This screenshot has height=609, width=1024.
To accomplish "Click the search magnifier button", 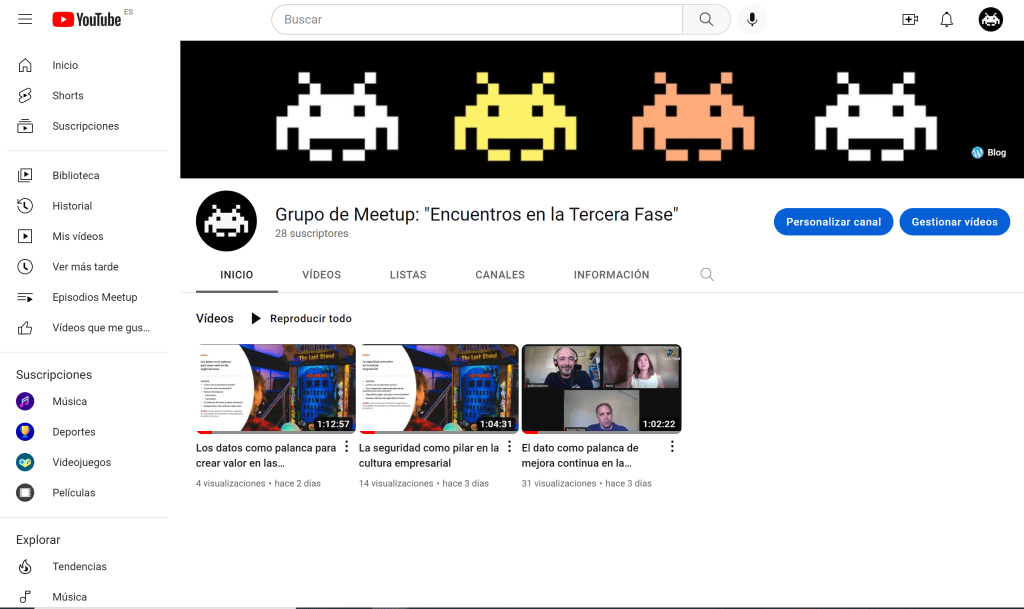I will pos(707,19).
